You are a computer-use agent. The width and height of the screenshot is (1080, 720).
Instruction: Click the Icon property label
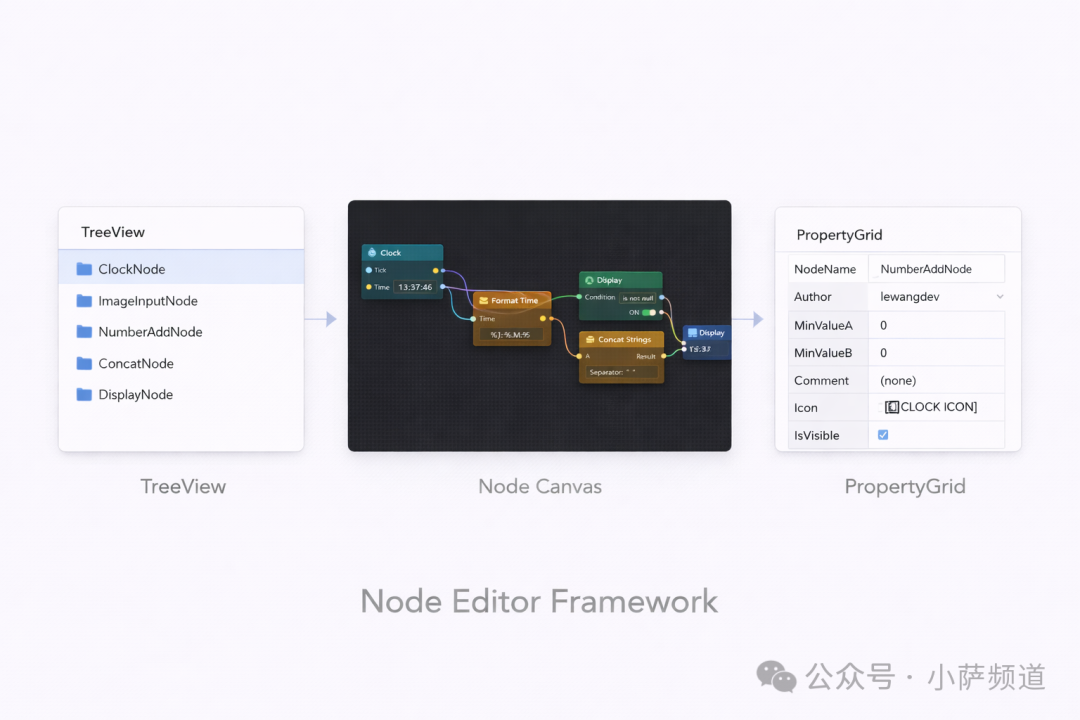point(806,408)
